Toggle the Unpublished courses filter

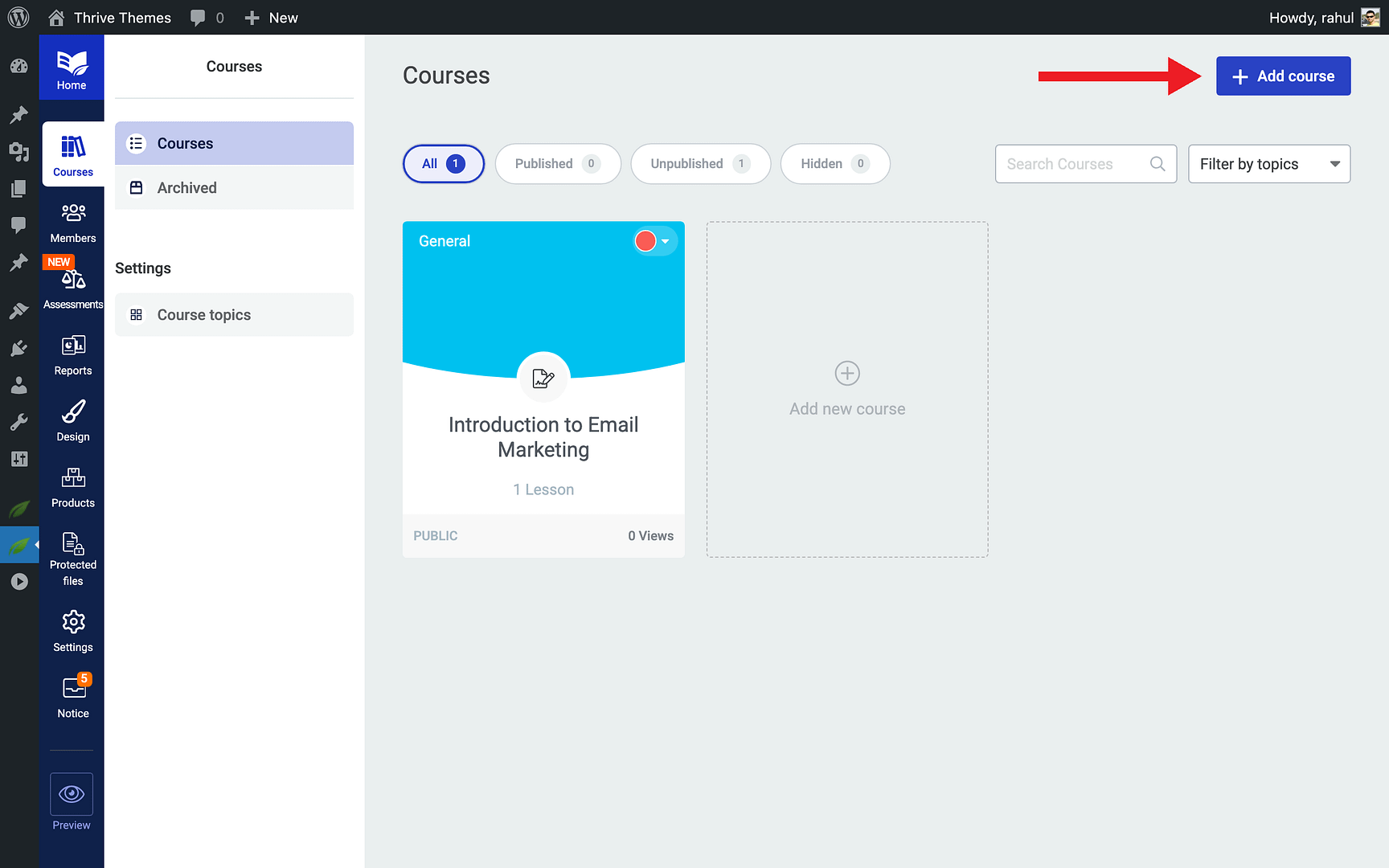pos(700,163)
